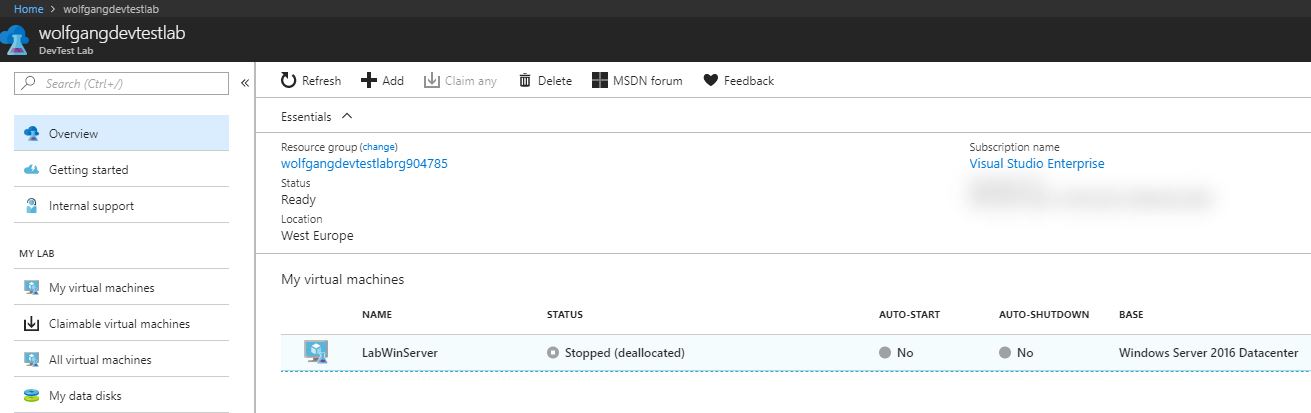Click the West Europe location value

pos(317,236)
